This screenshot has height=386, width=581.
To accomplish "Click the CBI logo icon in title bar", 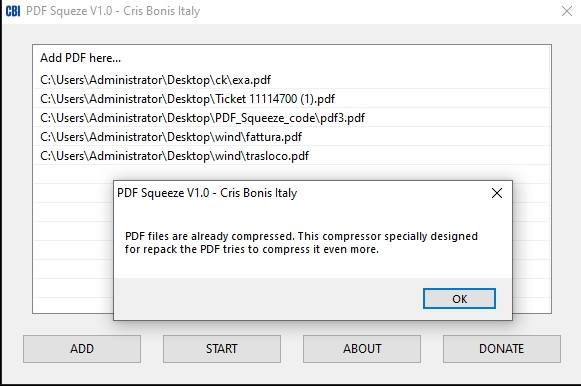I will (x=13, y=11).
